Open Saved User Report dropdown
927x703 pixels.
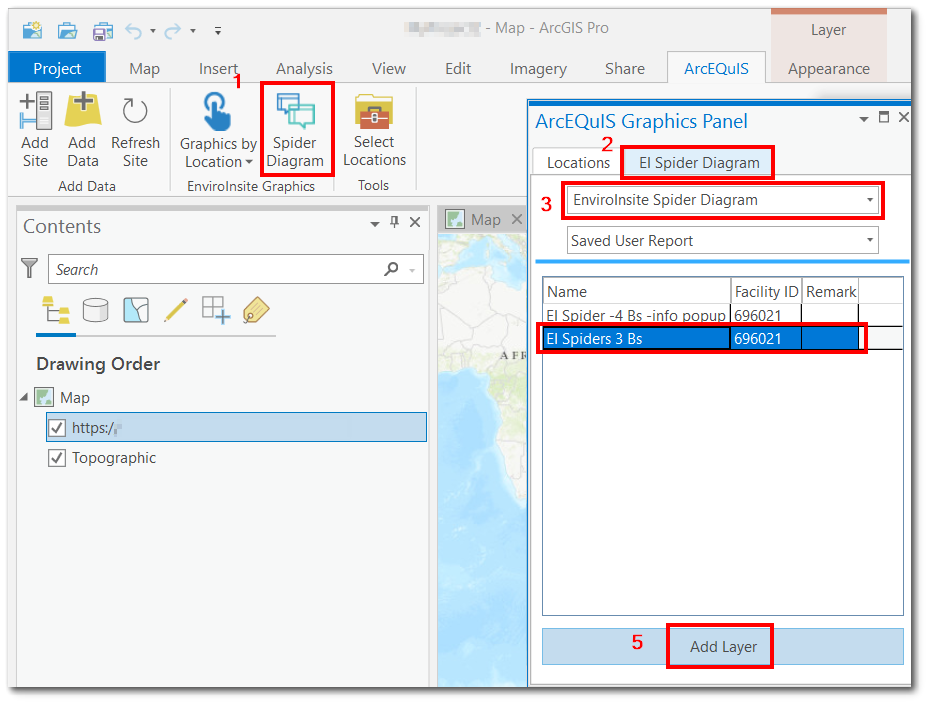[722, 241]
